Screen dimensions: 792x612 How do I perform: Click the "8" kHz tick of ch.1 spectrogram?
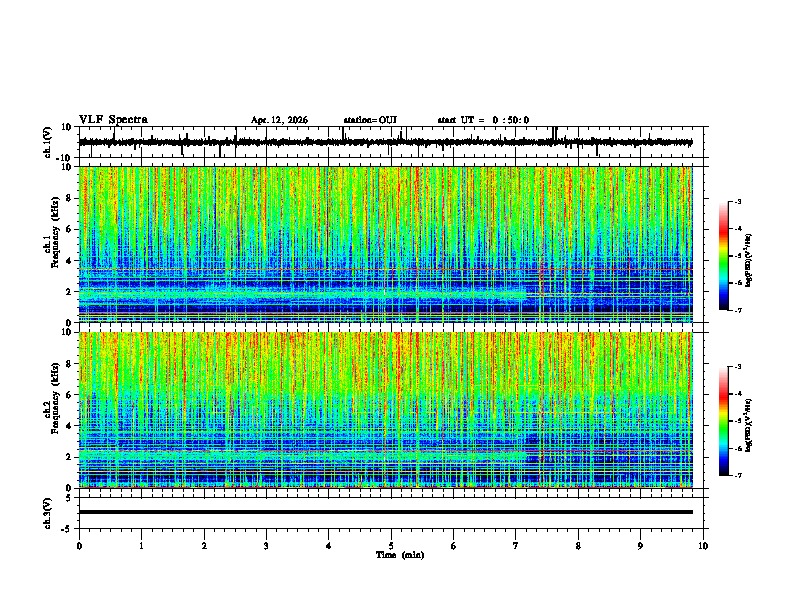[70, 198]
